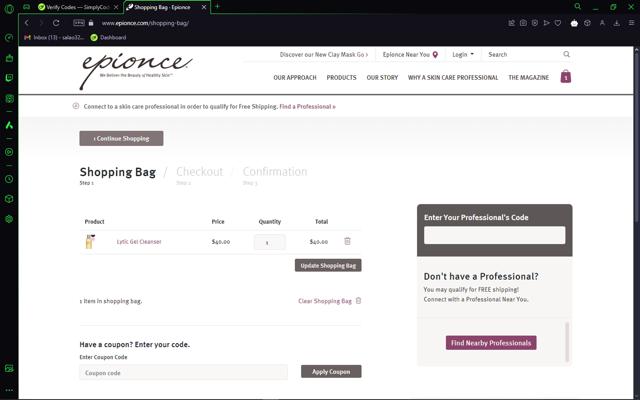640x400 pixels.
Task: Open the ad blocker shield icon
Action: tap(535, 23)
